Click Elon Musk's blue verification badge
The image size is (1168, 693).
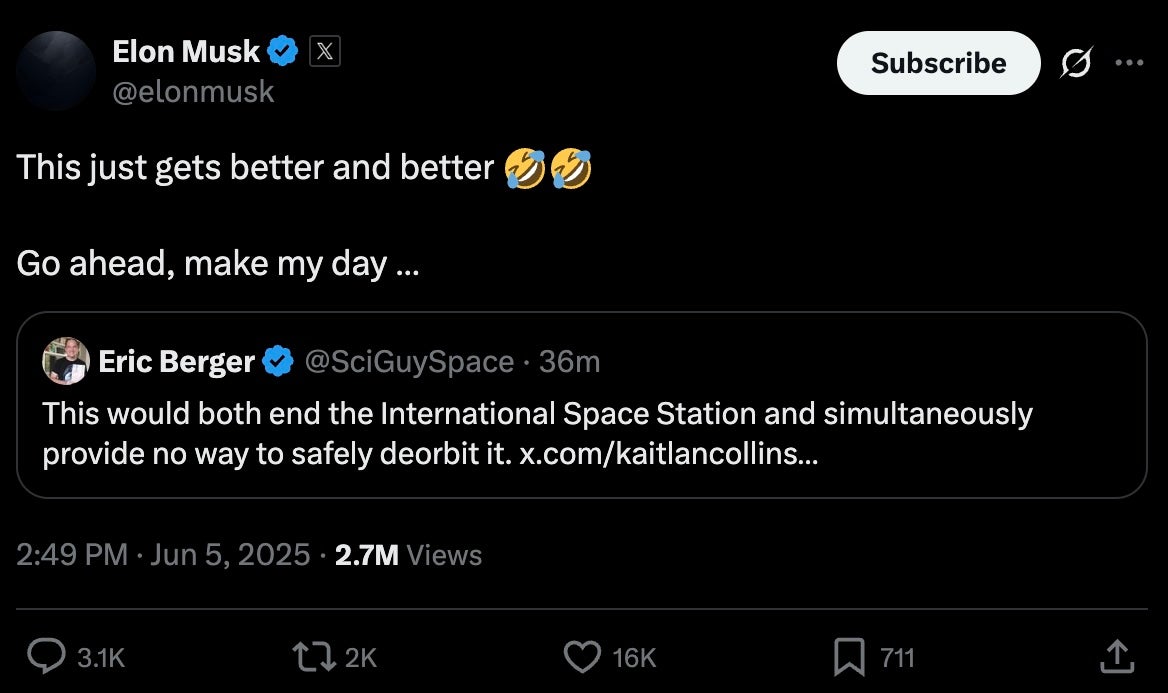pos(283,50)
